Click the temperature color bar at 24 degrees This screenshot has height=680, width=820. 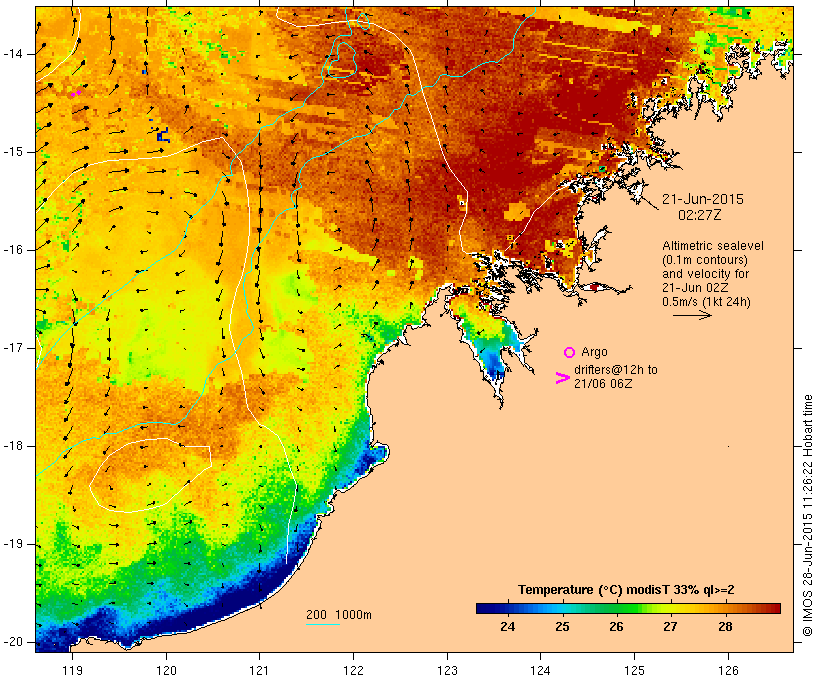point(508,608)
